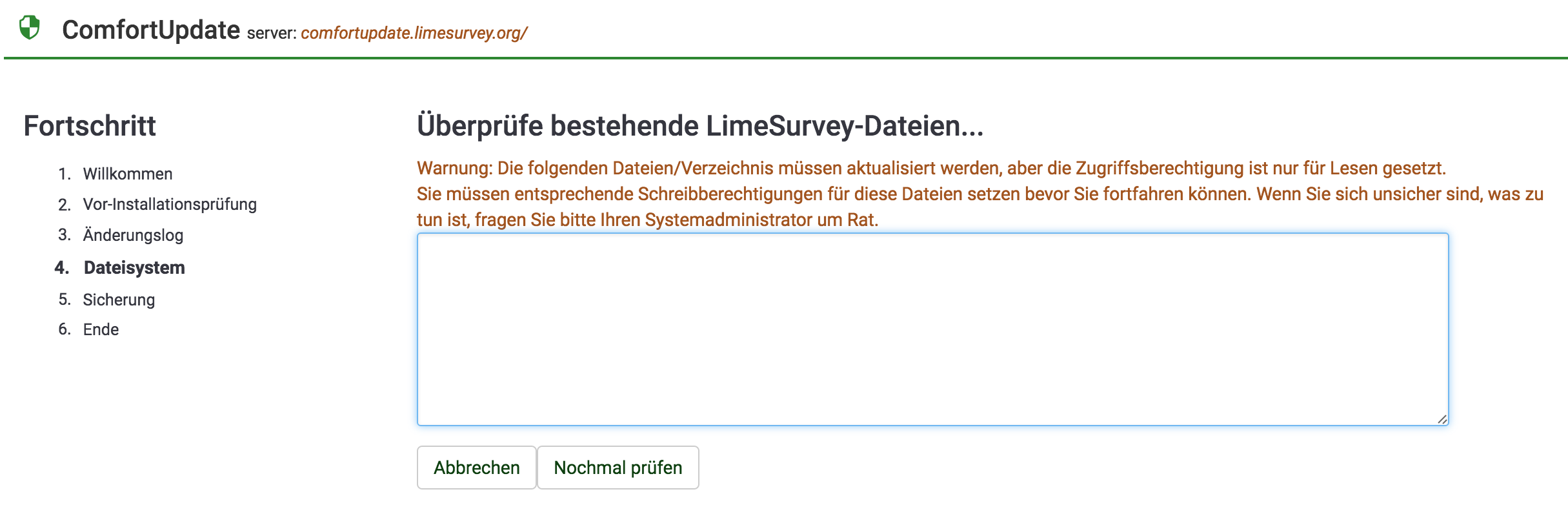Image resolution: width=1568 pixels, height=505 pixels.
Task: Click the Fortschritt heading
Action: pos(90,126)
